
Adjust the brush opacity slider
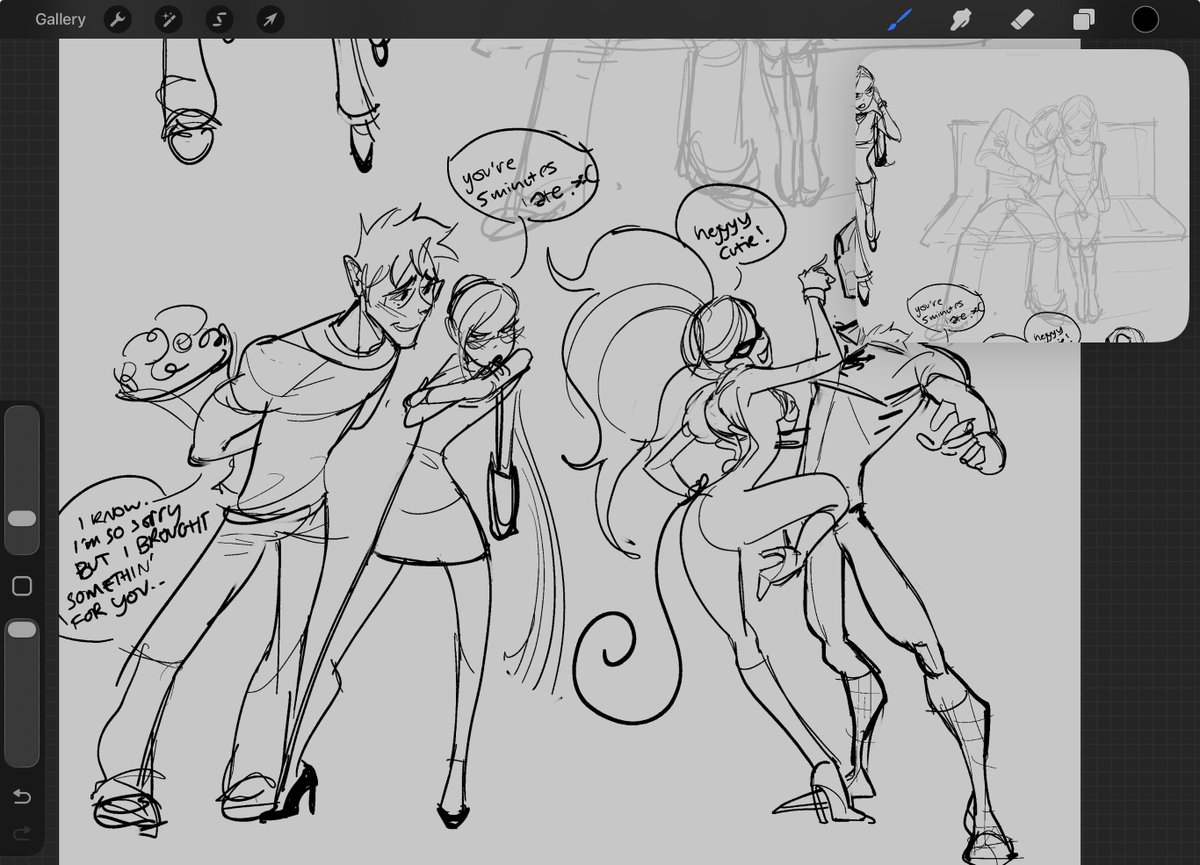point(22,692)
